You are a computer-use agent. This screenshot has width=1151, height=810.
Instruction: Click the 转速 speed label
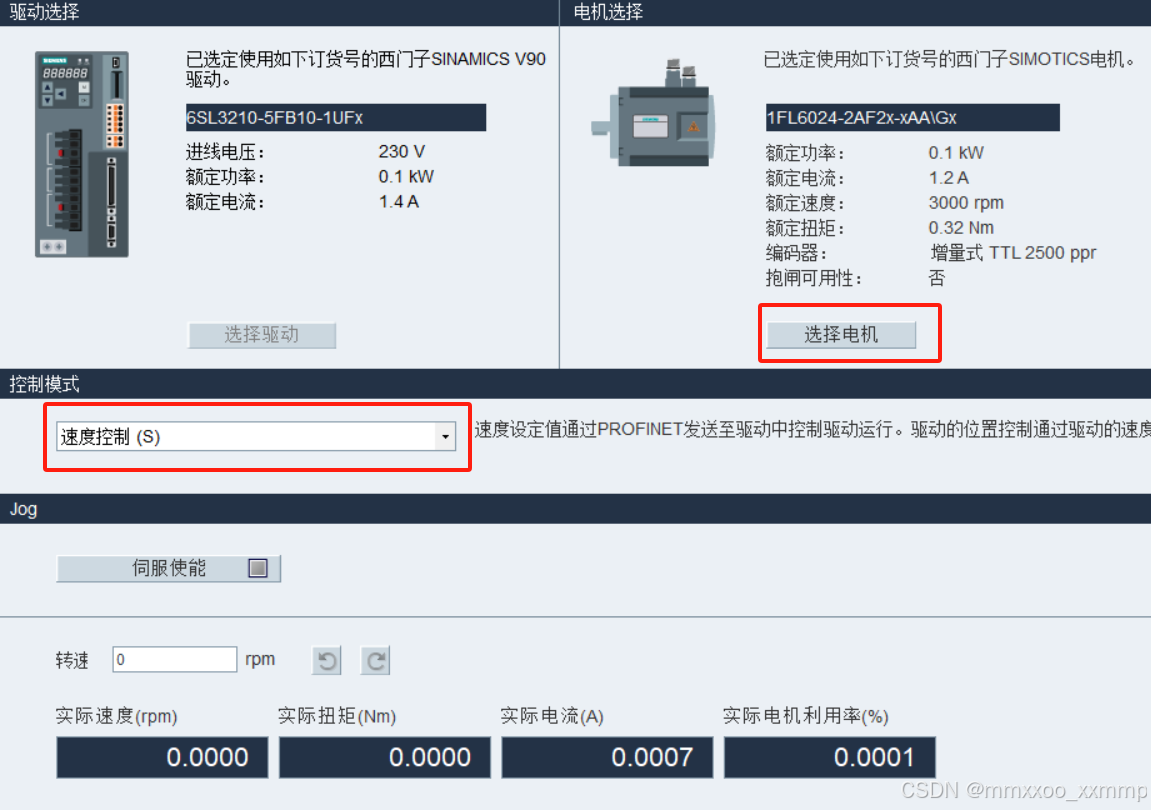click(72, 660)
